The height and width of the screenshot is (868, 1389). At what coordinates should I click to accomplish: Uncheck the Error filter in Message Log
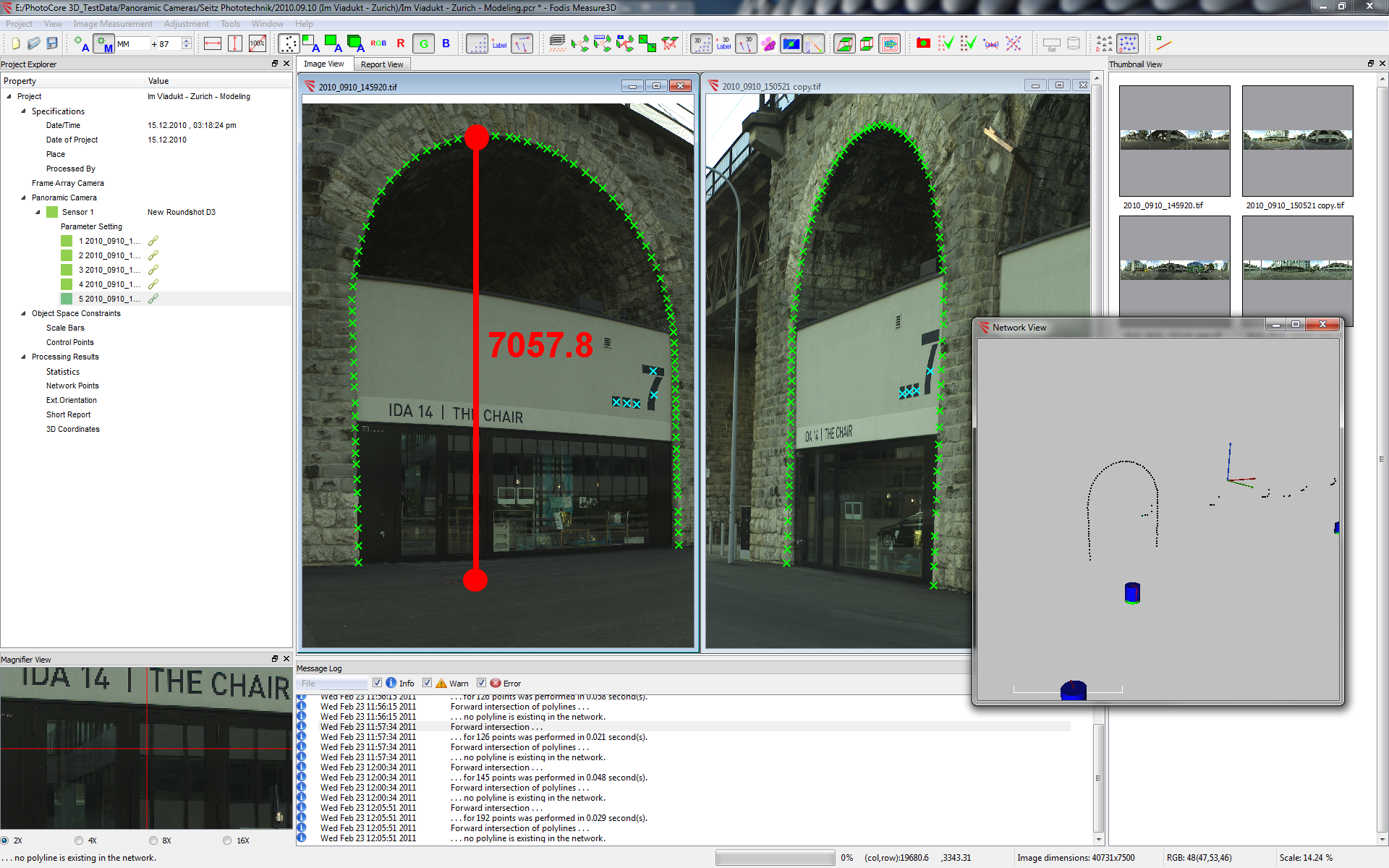coord(482,683)
